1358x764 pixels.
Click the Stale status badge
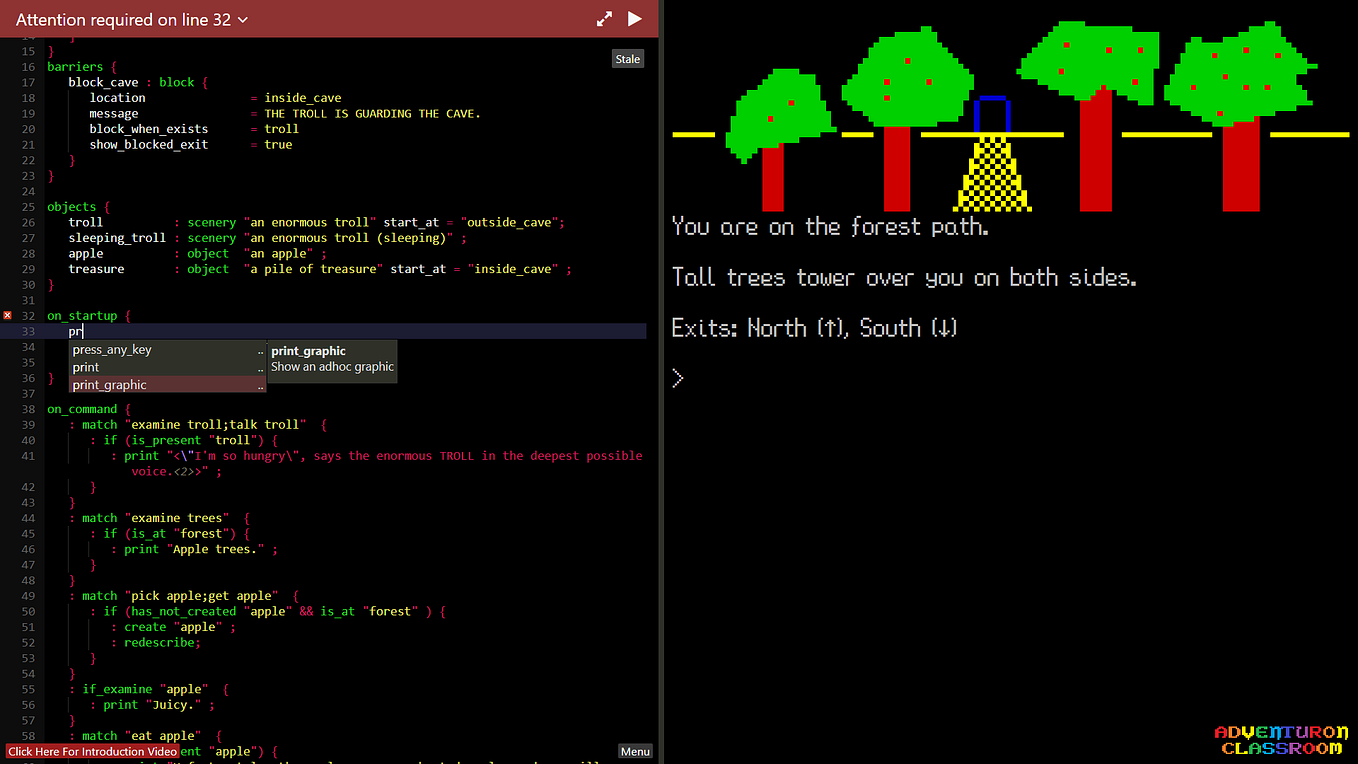(x=627, y=58)
